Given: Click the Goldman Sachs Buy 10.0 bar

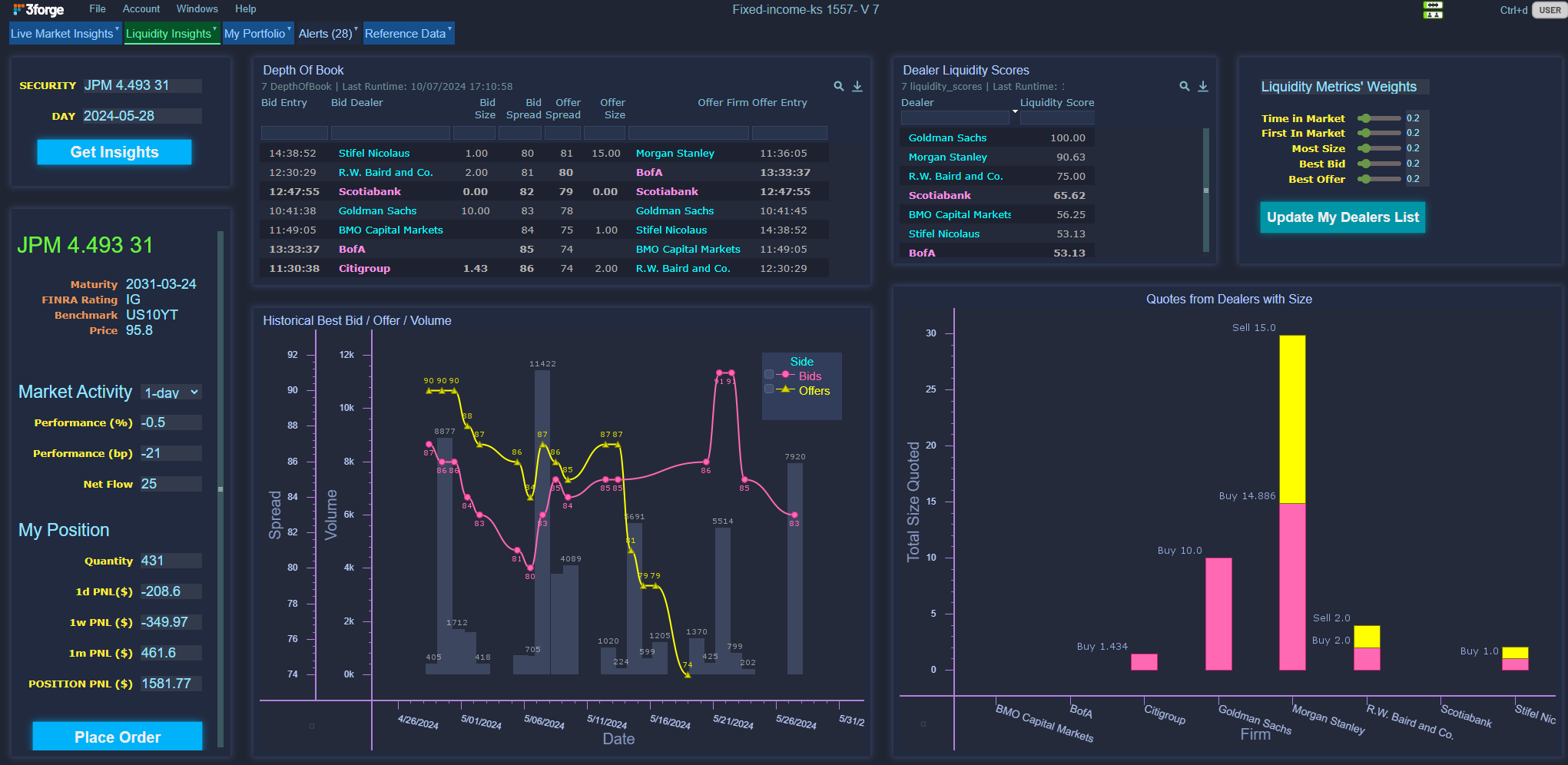Looking at the screenshot, I should (1218, 614).
